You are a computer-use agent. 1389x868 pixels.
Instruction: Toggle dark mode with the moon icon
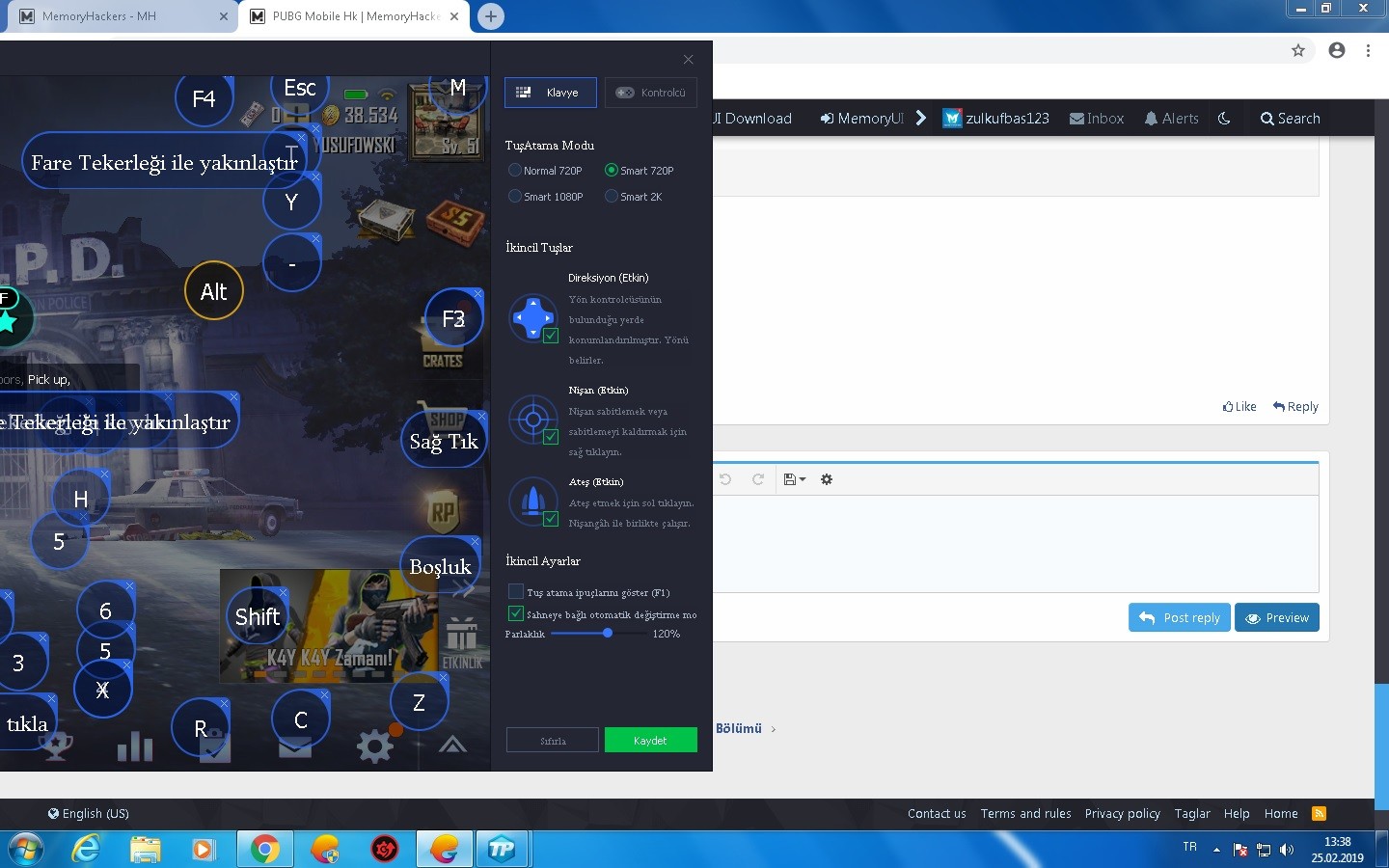[x=1224, y=119]
